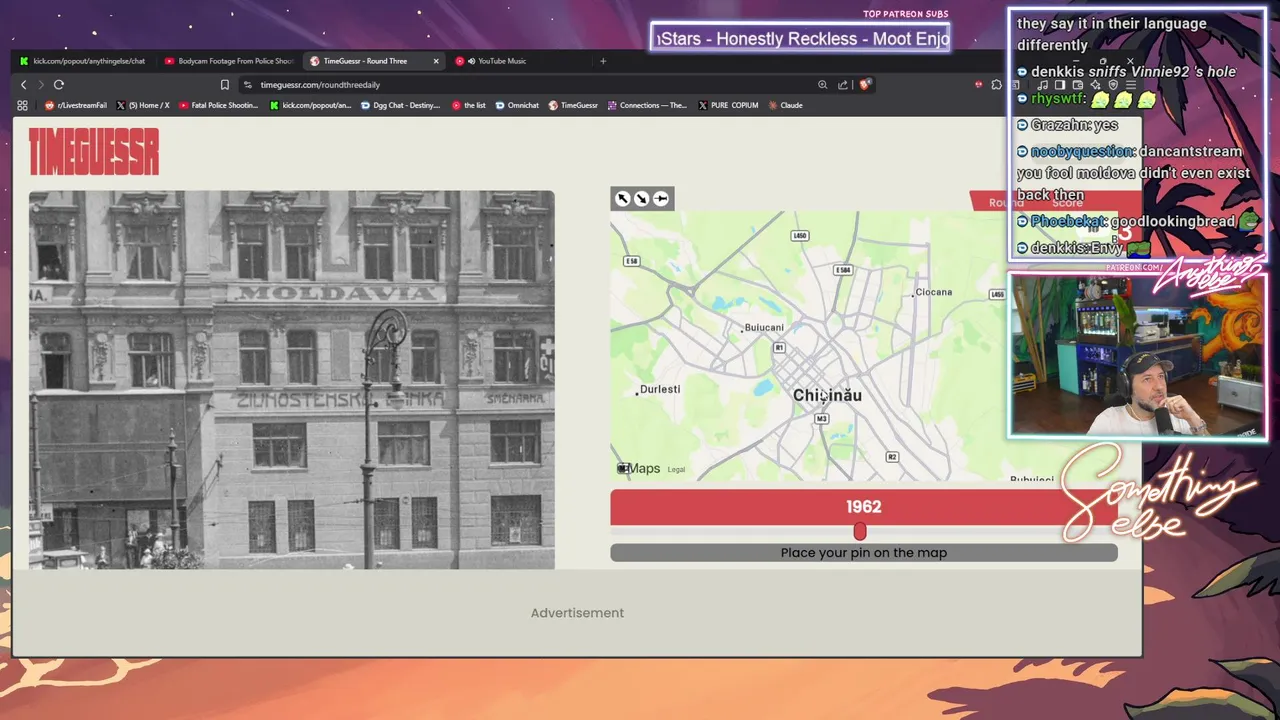Open the Fatal Police Shootin... bookmark
This screenshot has height=720, width=1280.
(218, 105)
